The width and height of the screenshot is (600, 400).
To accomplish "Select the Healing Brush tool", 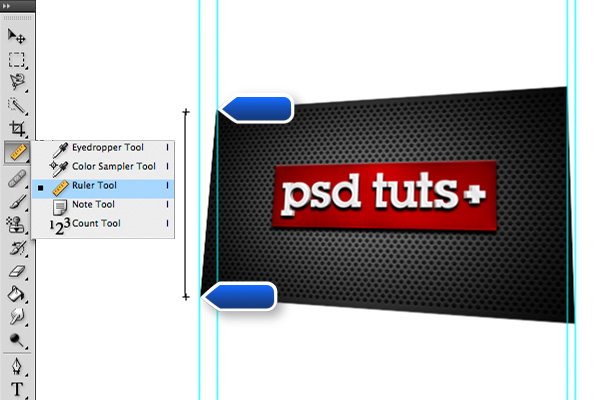I will point(16,178).
